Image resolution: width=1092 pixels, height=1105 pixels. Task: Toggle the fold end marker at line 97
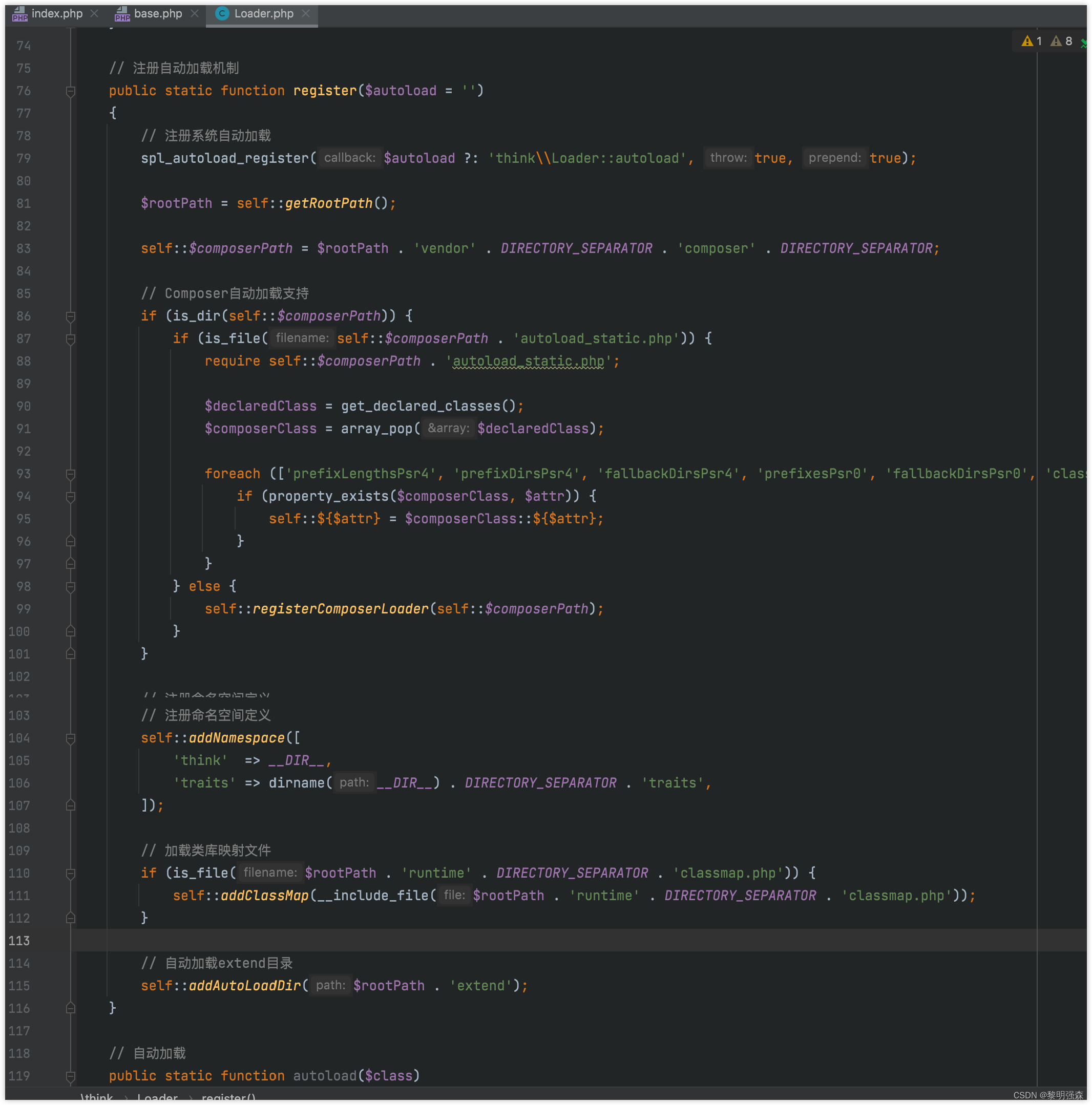(x=70, y=564)
